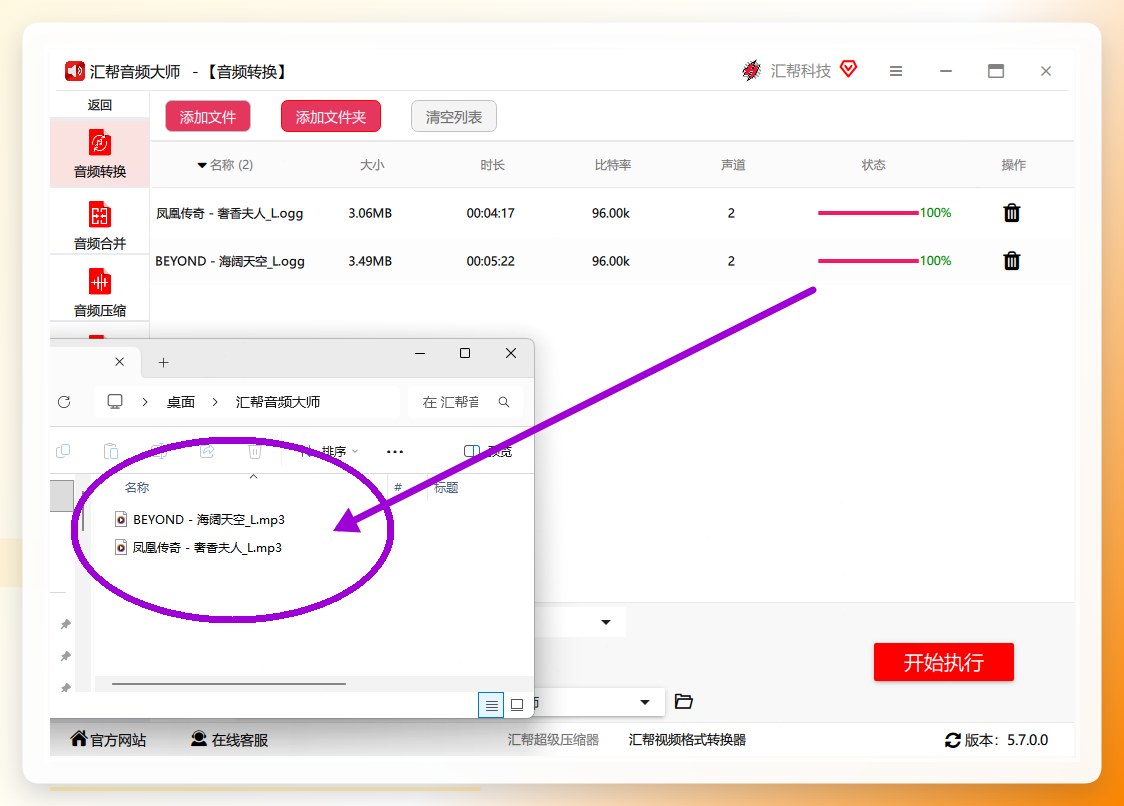Click the Explorer copy icon
The height and width of the screenshot is (806, 1124).
tap(63, 451)
